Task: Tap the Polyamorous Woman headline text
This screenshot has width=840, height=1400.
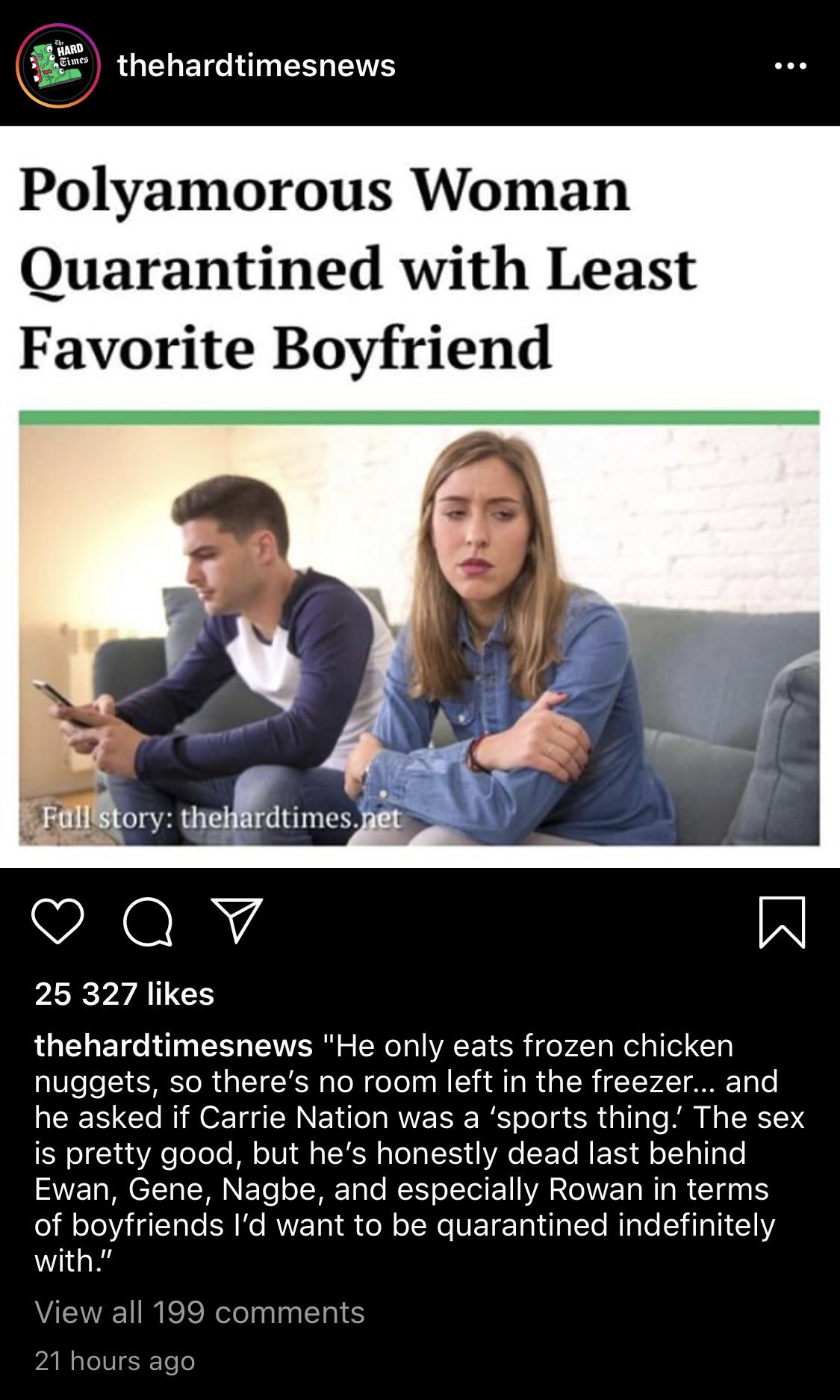Action: [358, 269]
